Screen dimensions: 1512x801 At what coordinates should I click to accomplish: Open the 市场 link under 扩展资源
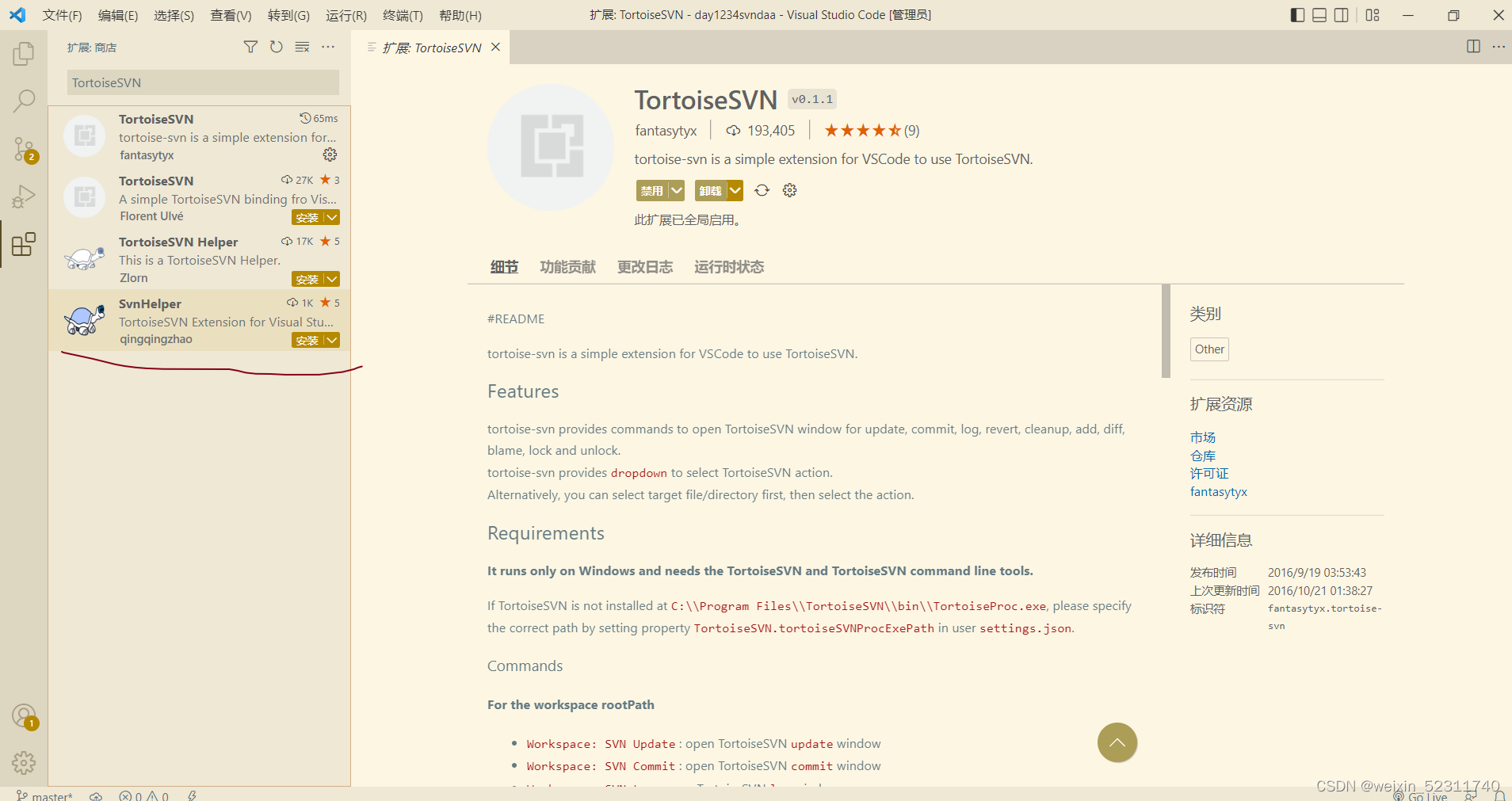pos(1203,437)
